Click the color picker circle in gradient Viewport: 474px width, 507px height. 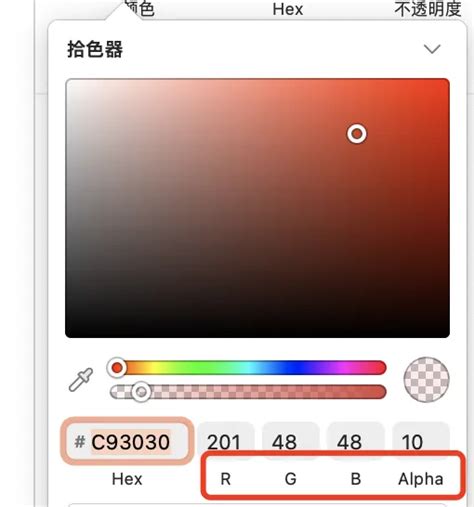click(x=357, y=134)
